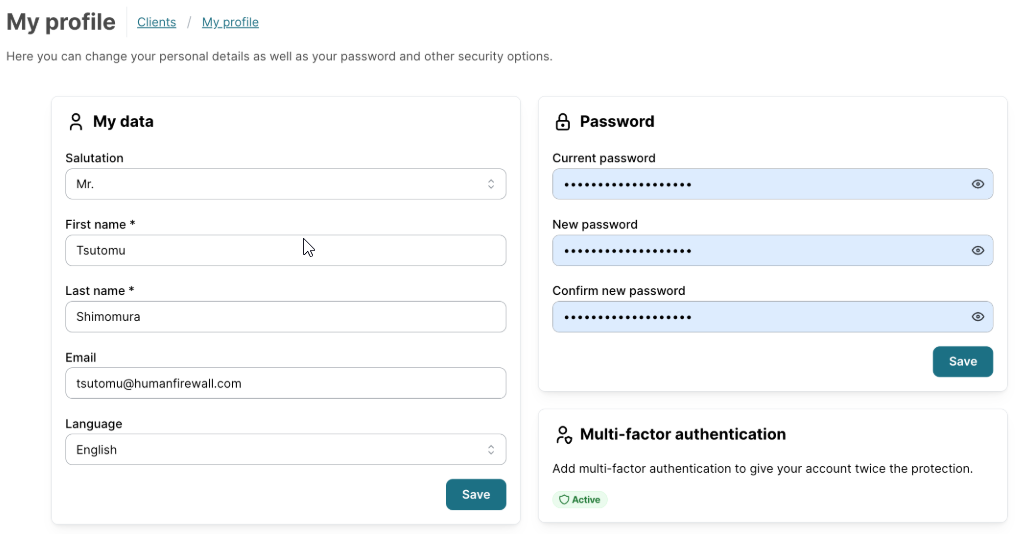Click into the Last name field
Viewport: 1036px width, 534px height.
pyautogui.click(x=285, y=317)
